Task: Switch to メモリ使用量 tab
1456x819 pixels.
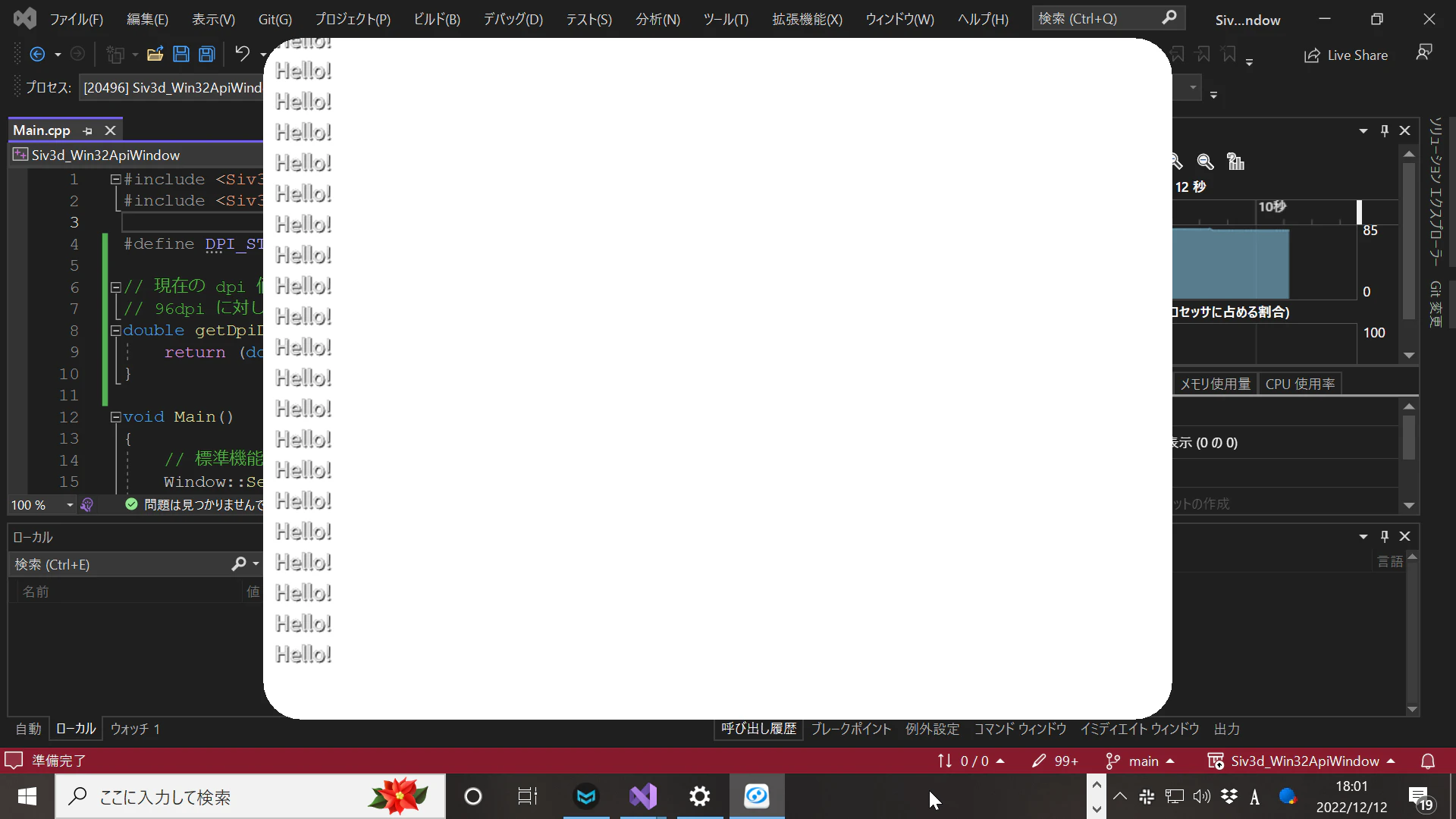Action: pos(1215,384)
